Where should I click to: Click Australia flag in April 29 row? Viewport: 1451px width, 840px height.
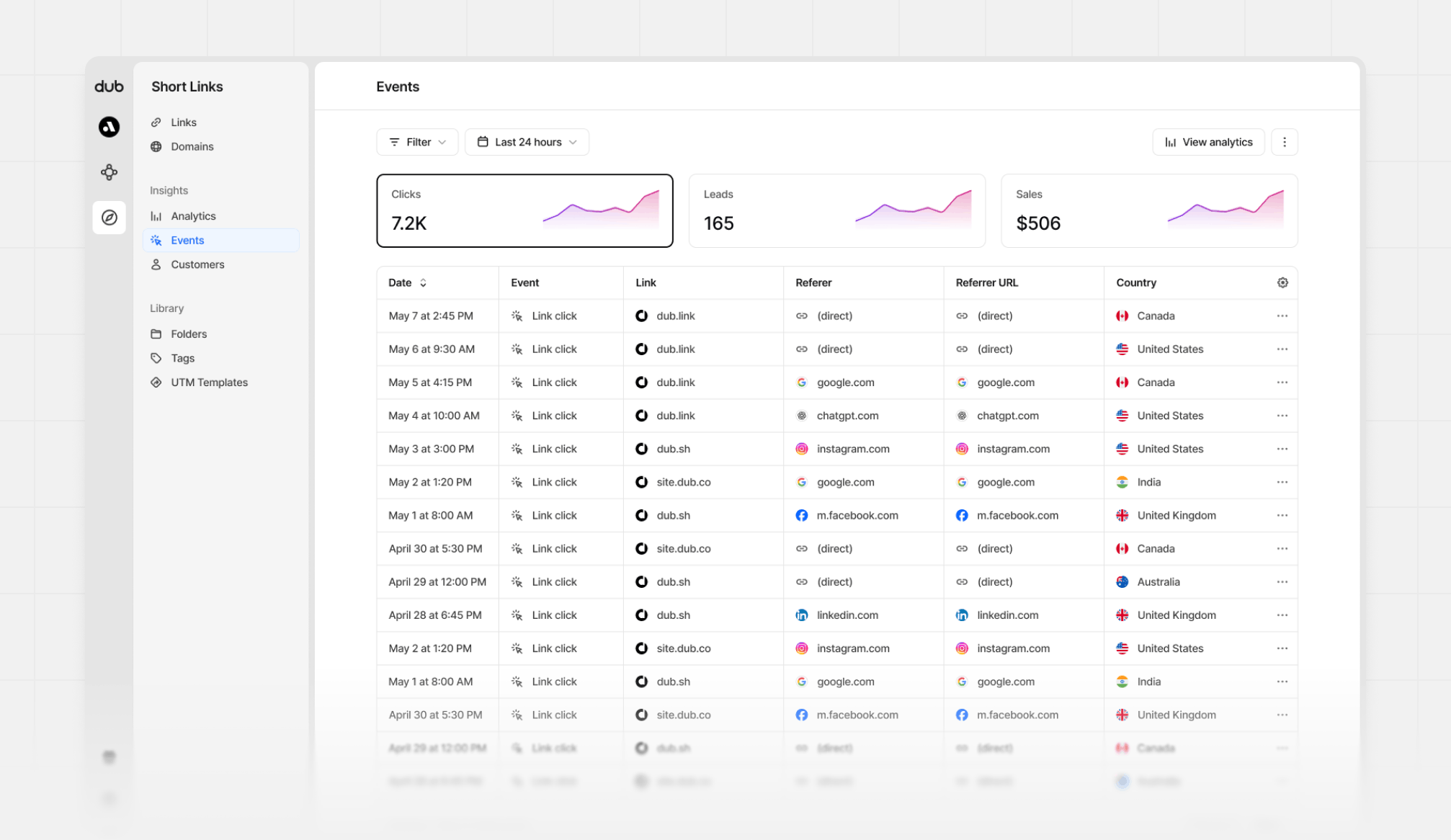pyautogui.click(x=1122, y=582)
